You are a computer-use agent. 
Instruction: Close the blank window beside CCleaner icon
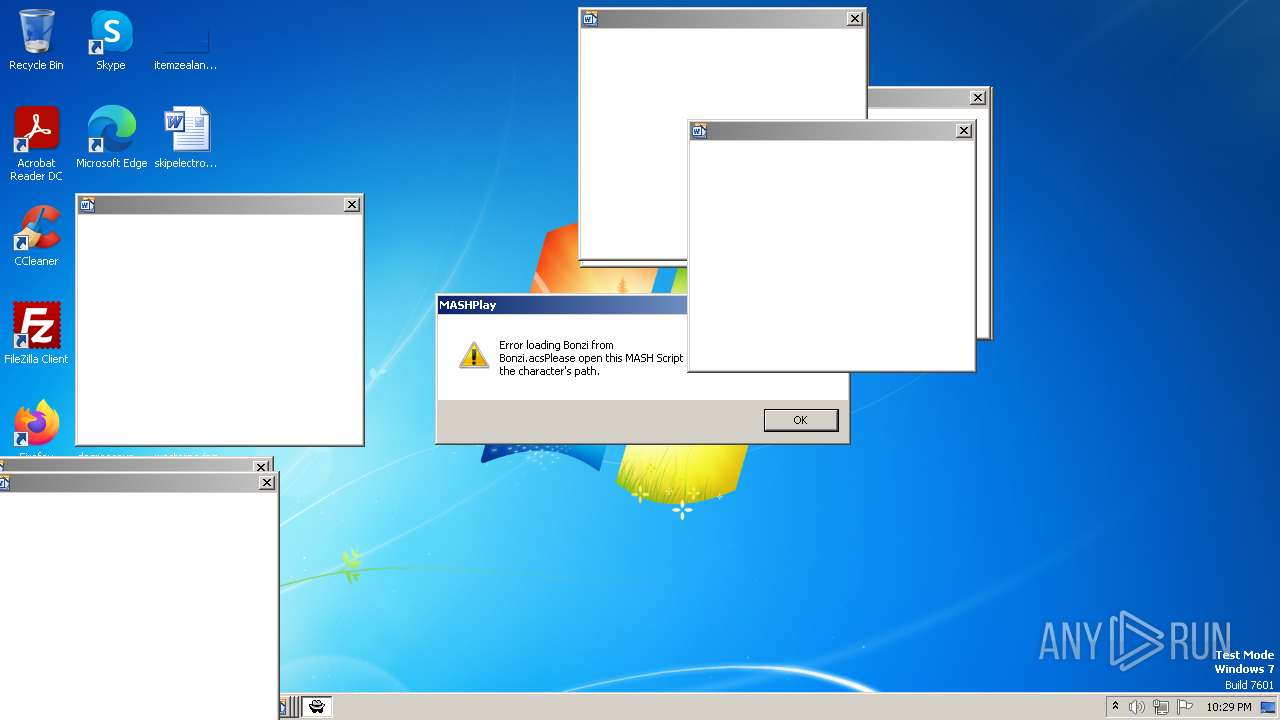pyautogui.click(x=352, y=205)
